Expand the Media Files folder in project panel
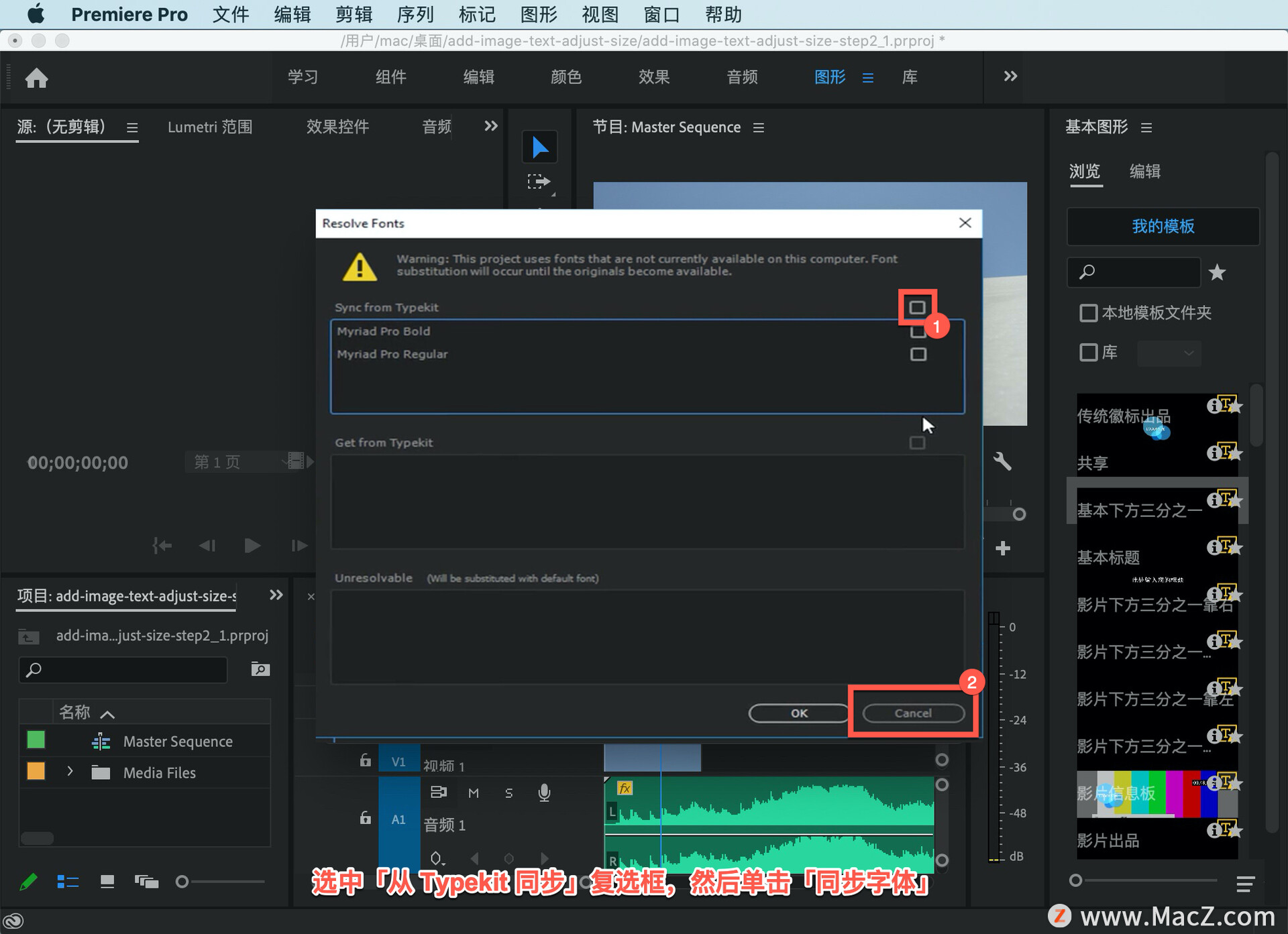 pos(69,772)
